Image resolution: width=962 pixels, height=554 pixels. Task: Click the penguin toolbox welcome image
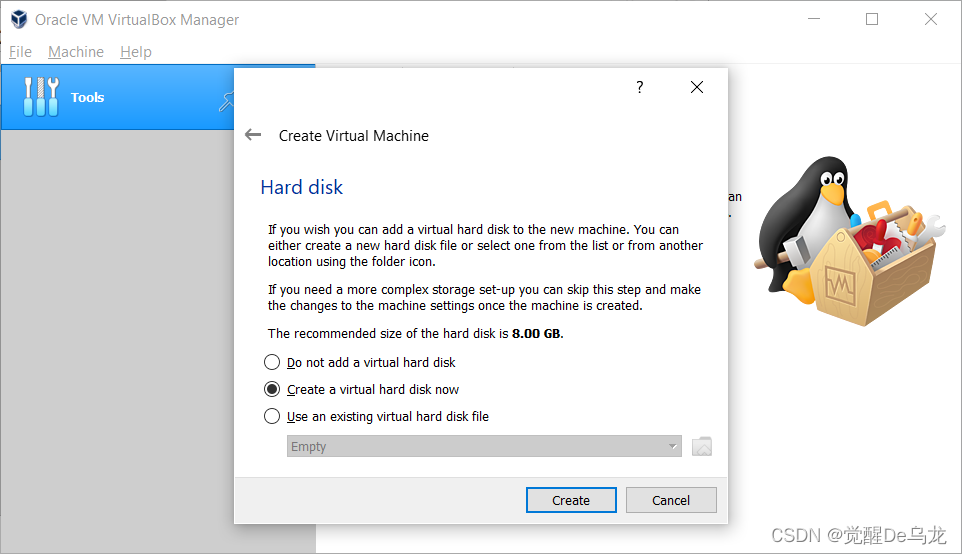click(850, 240)
